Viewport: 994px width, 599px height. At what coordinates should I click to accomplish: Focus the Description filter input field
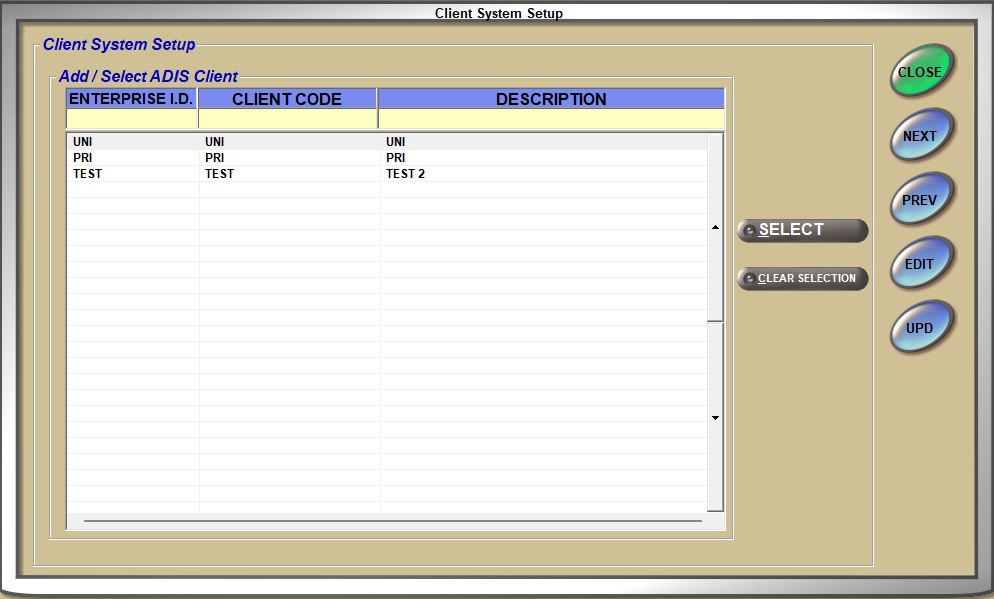click(x=551, y=119)
